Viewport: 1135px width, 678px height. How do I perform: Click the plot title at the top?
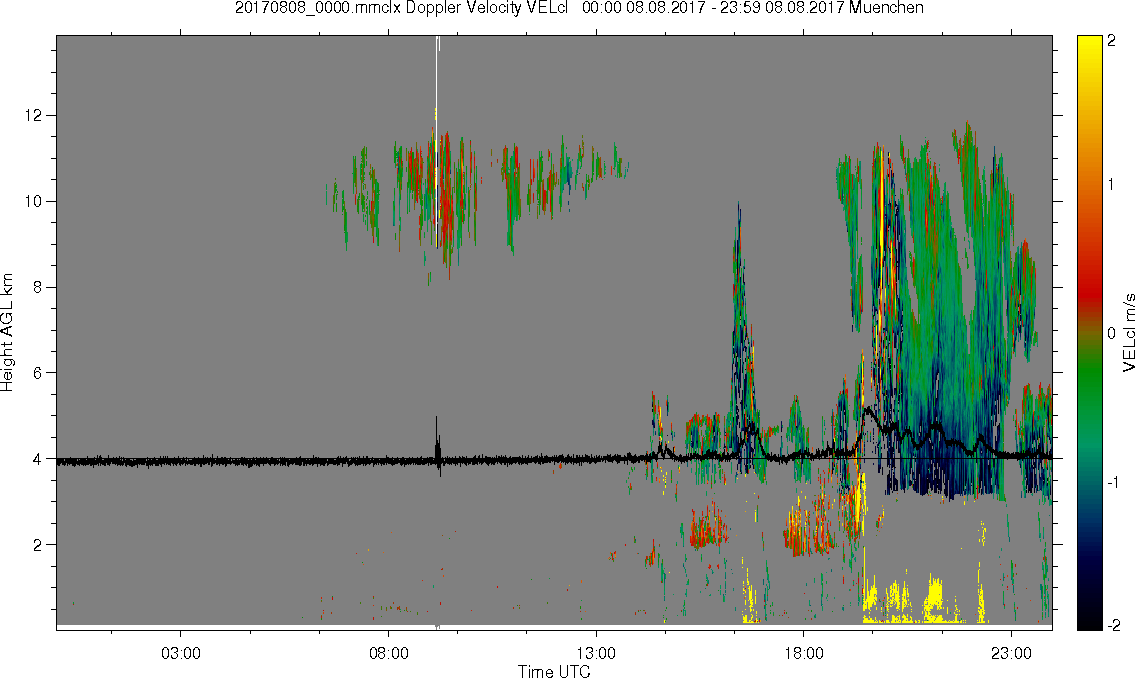coord(579,8)
